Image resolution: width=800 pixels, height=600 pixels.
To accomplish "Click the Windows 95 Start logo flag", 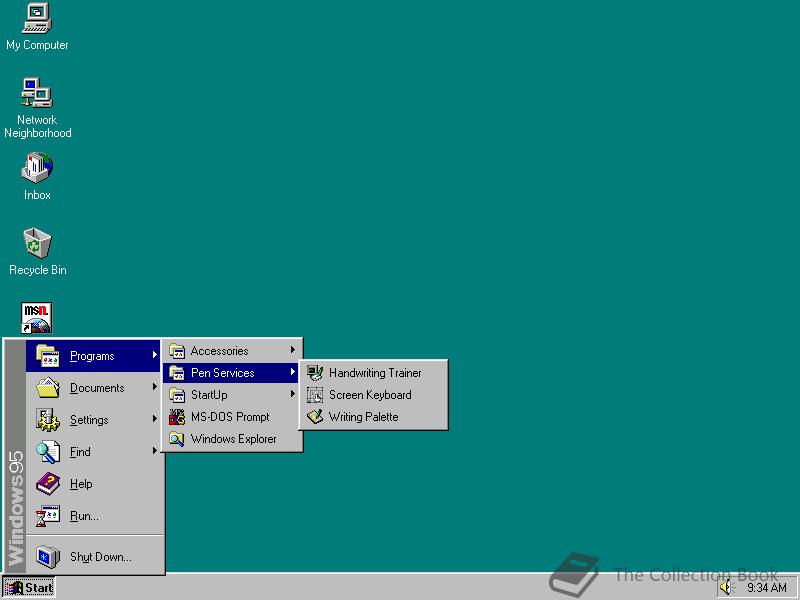I will click(x=14, y=588).
